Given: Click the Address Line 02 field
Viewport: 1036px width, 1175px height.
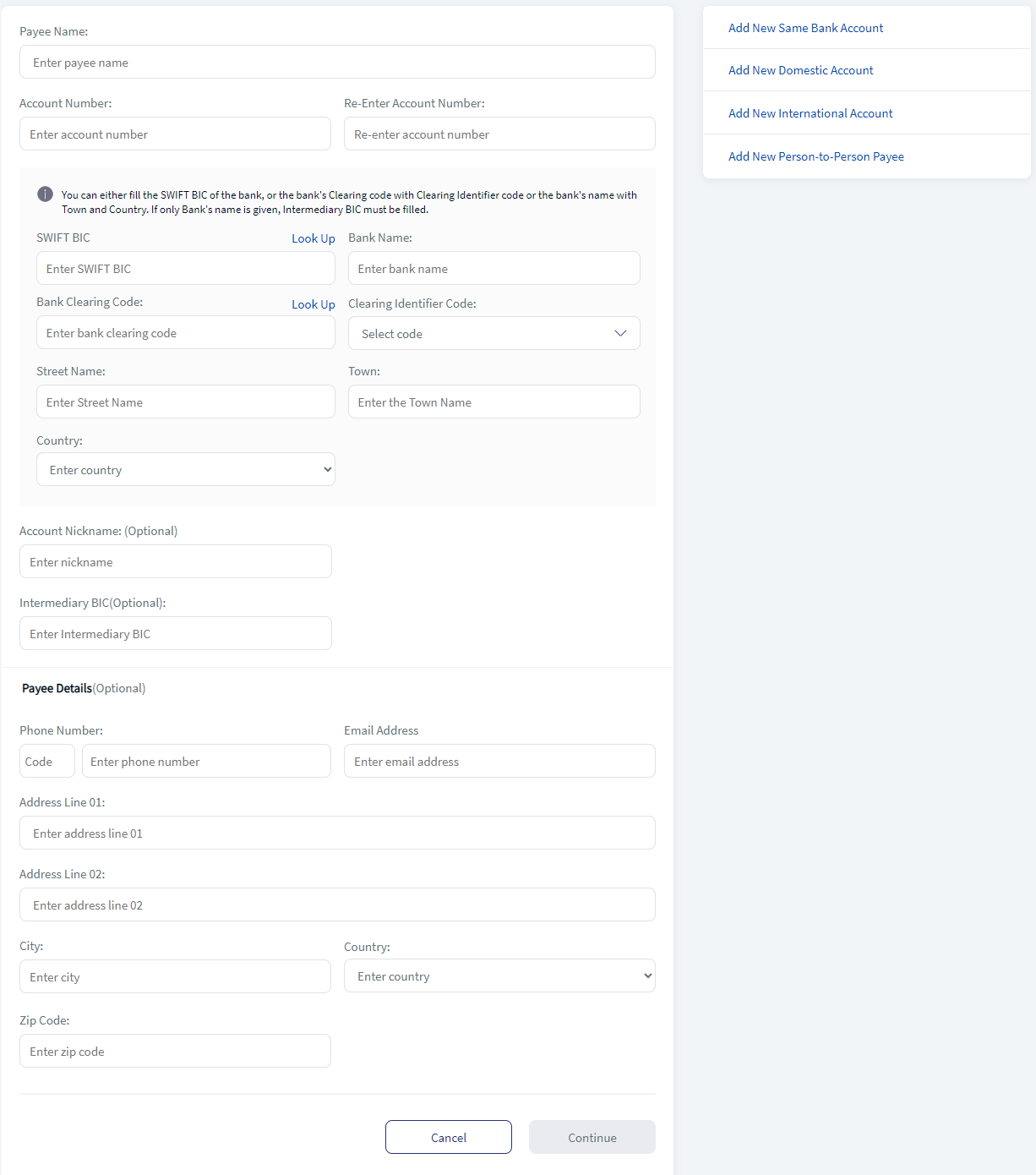Looking at the screenshot, I should (337, 904).
